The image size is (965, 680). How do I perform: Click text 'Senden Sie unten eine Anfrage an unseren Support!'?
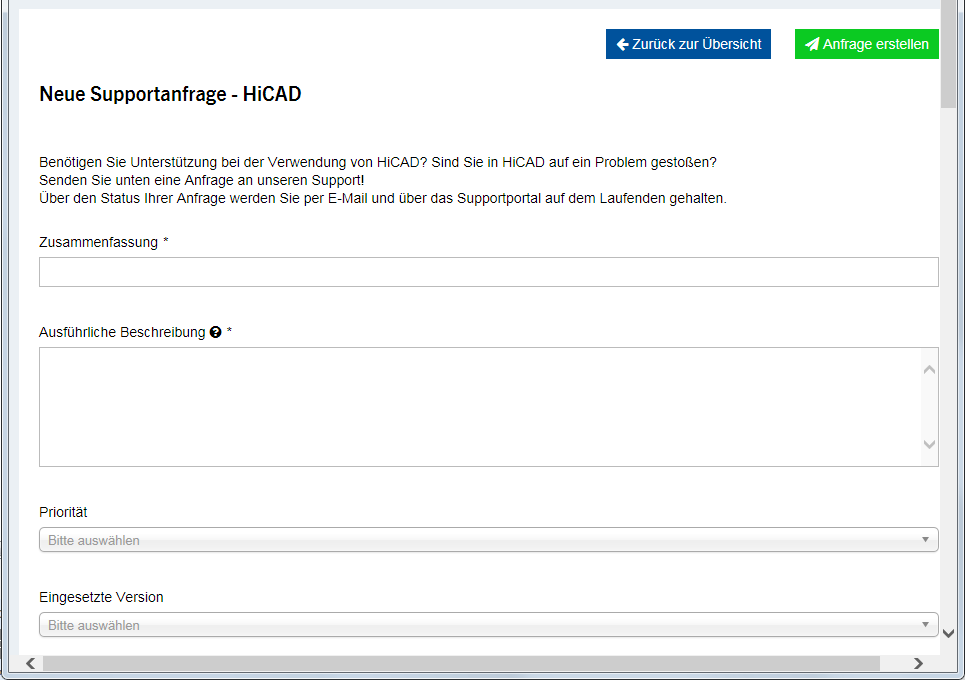201,180
